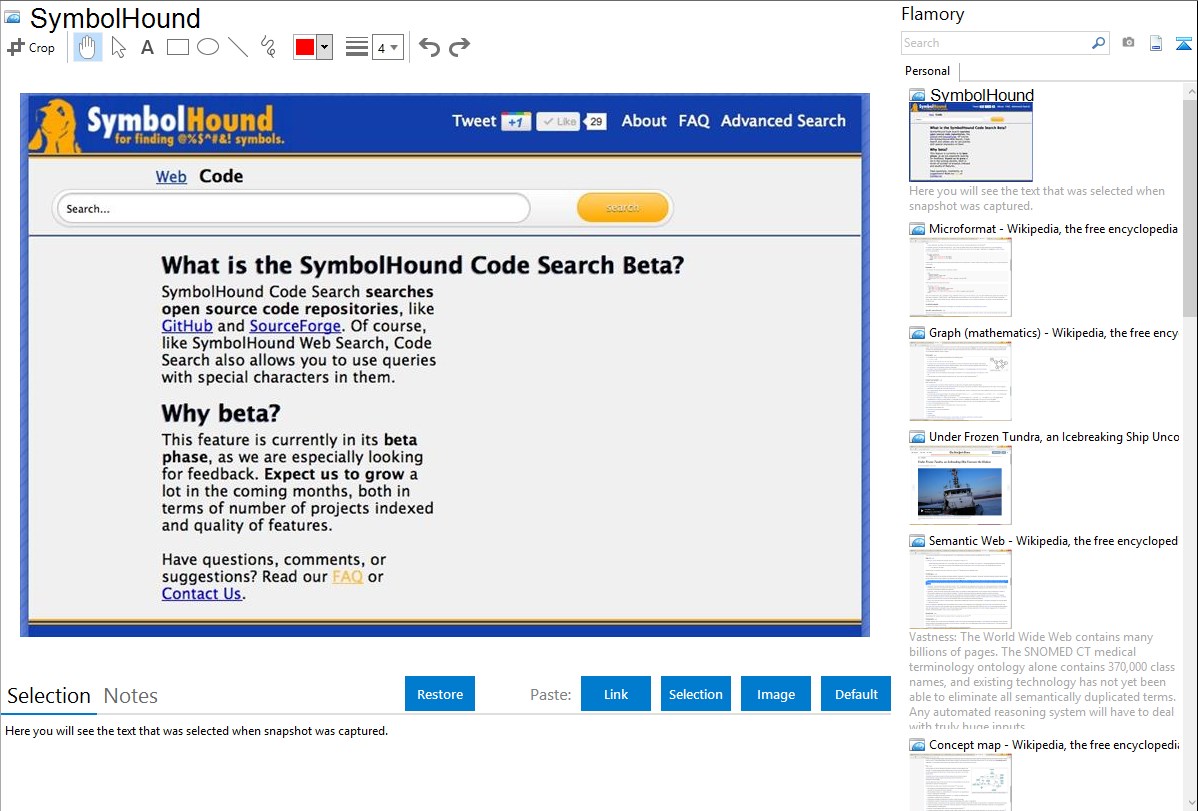Open the Selection tab
This screenshot has height=811, width=1198.
pyautogui.click(x=49, y=696)
